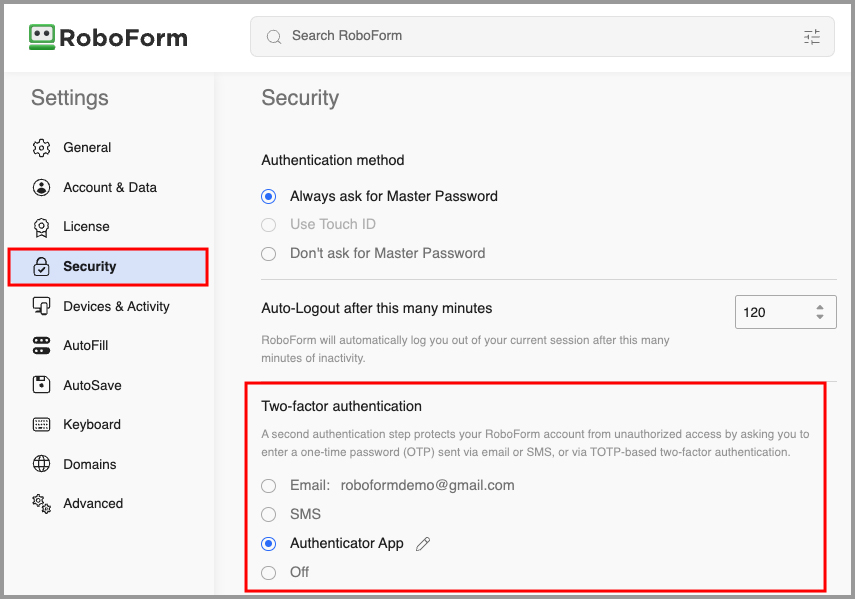
Task: Select Don't ask for Master Password
Action: 268,253
